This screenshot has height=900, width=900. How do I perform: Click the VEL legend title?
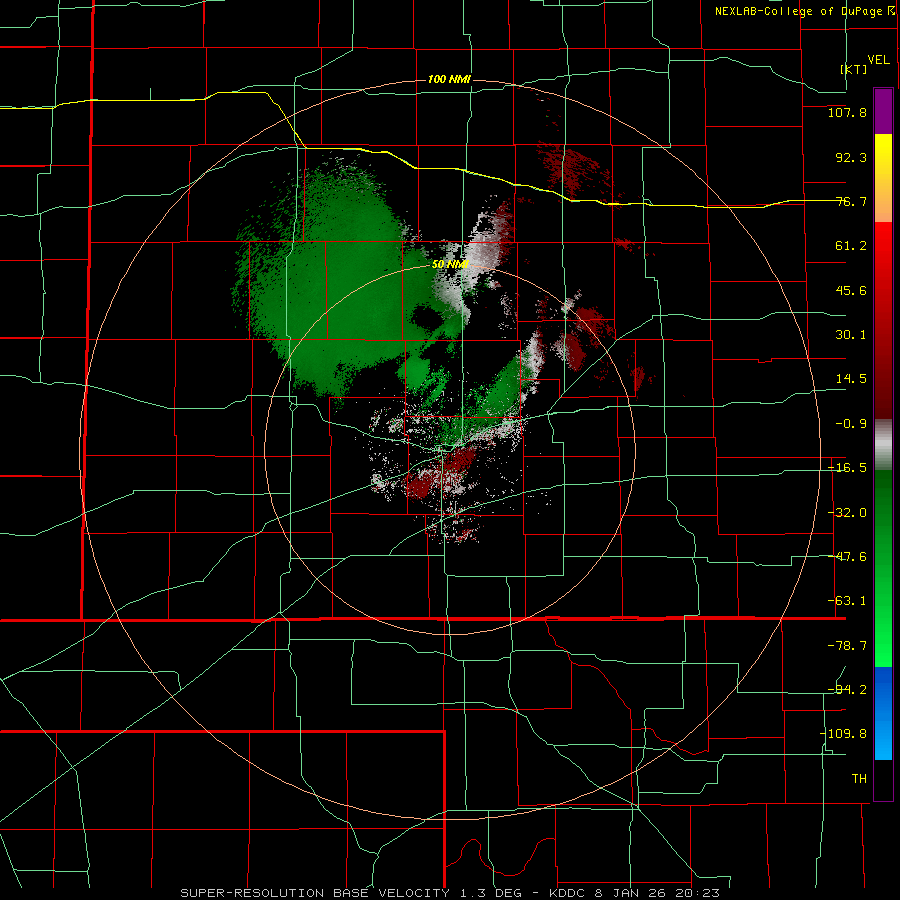point(878,60)
